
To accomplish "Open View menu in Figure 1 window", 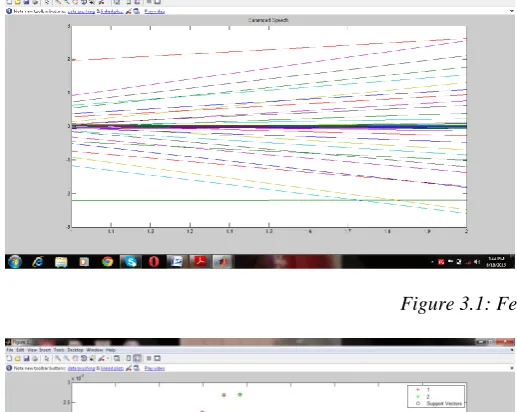I will (32, 350).
